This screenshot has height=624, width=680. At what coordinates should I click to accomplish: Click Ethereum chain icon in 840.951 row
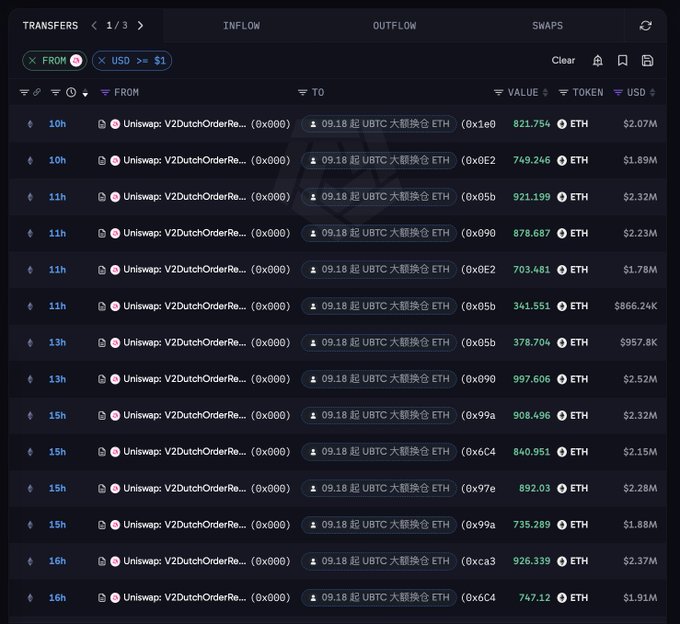[x=30, y=452]
